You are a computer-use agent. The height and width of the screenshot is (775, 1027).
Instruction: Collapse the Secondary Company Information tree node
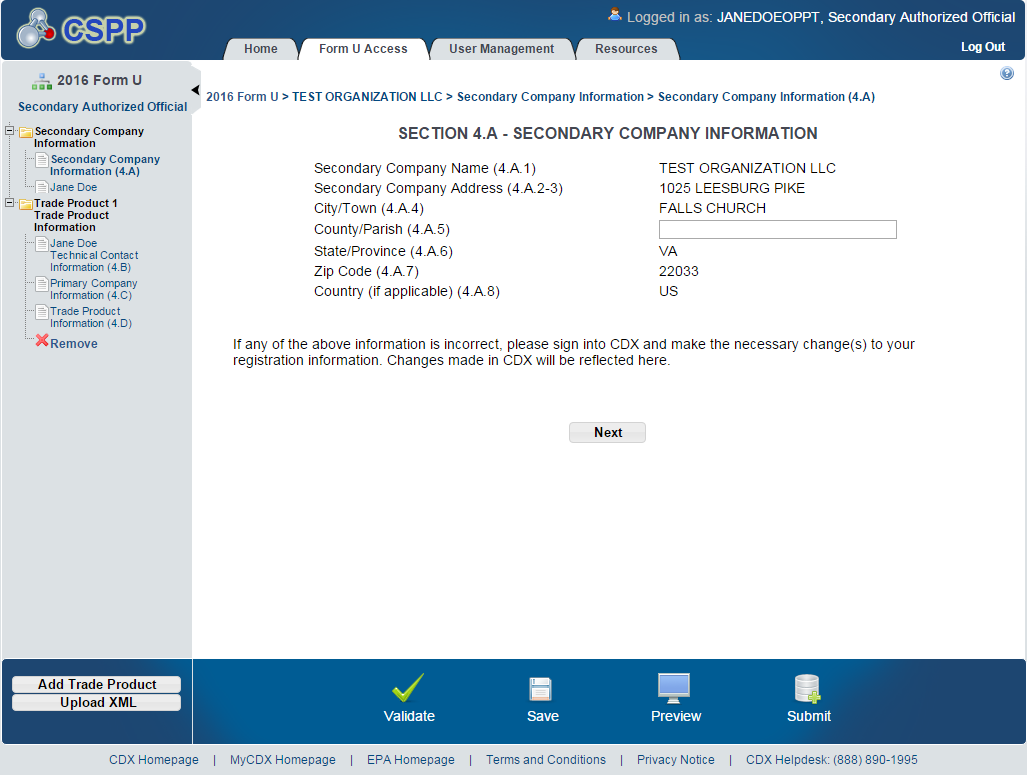(x=10, y=131)
